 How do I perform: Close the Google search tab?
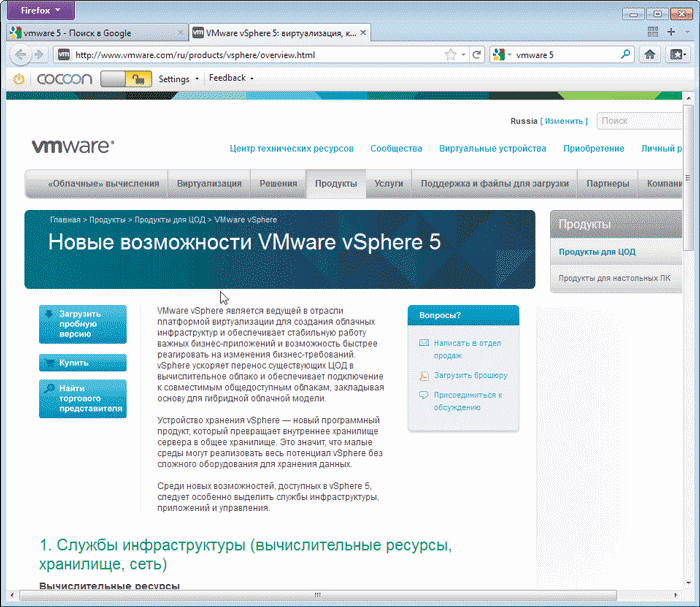(x=180, y=33)
